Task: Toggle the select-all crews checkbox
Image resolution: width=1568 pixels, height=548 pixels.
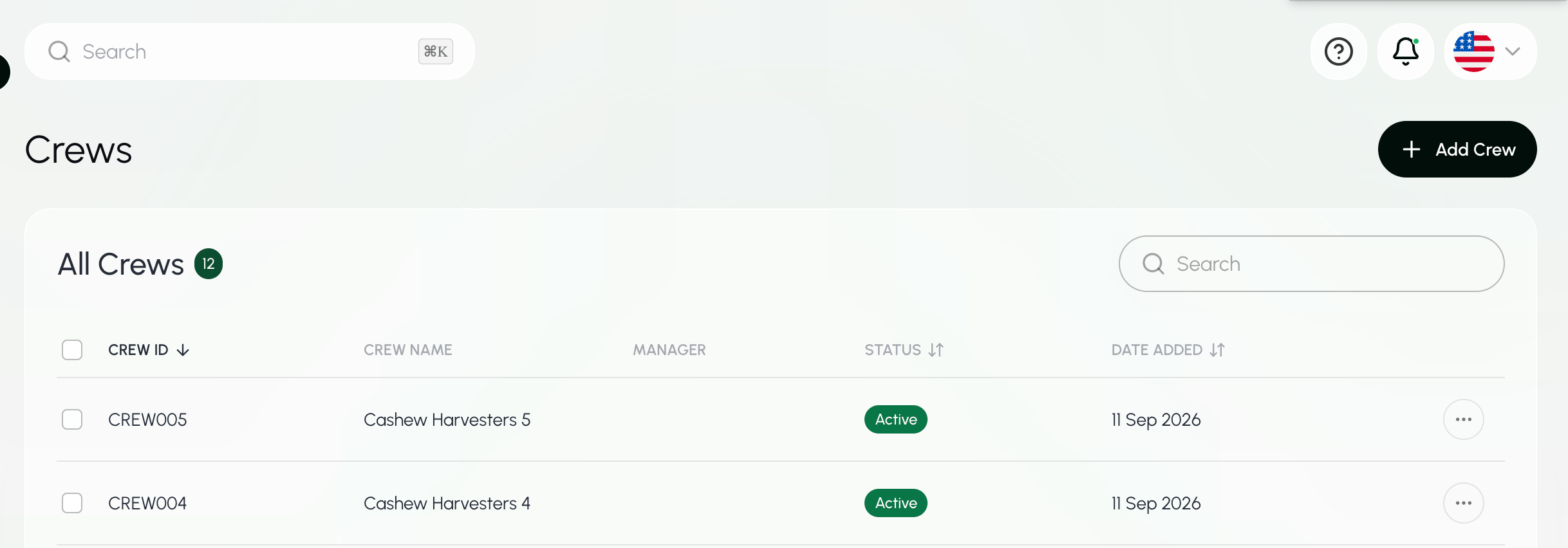Action: (72, 350)
